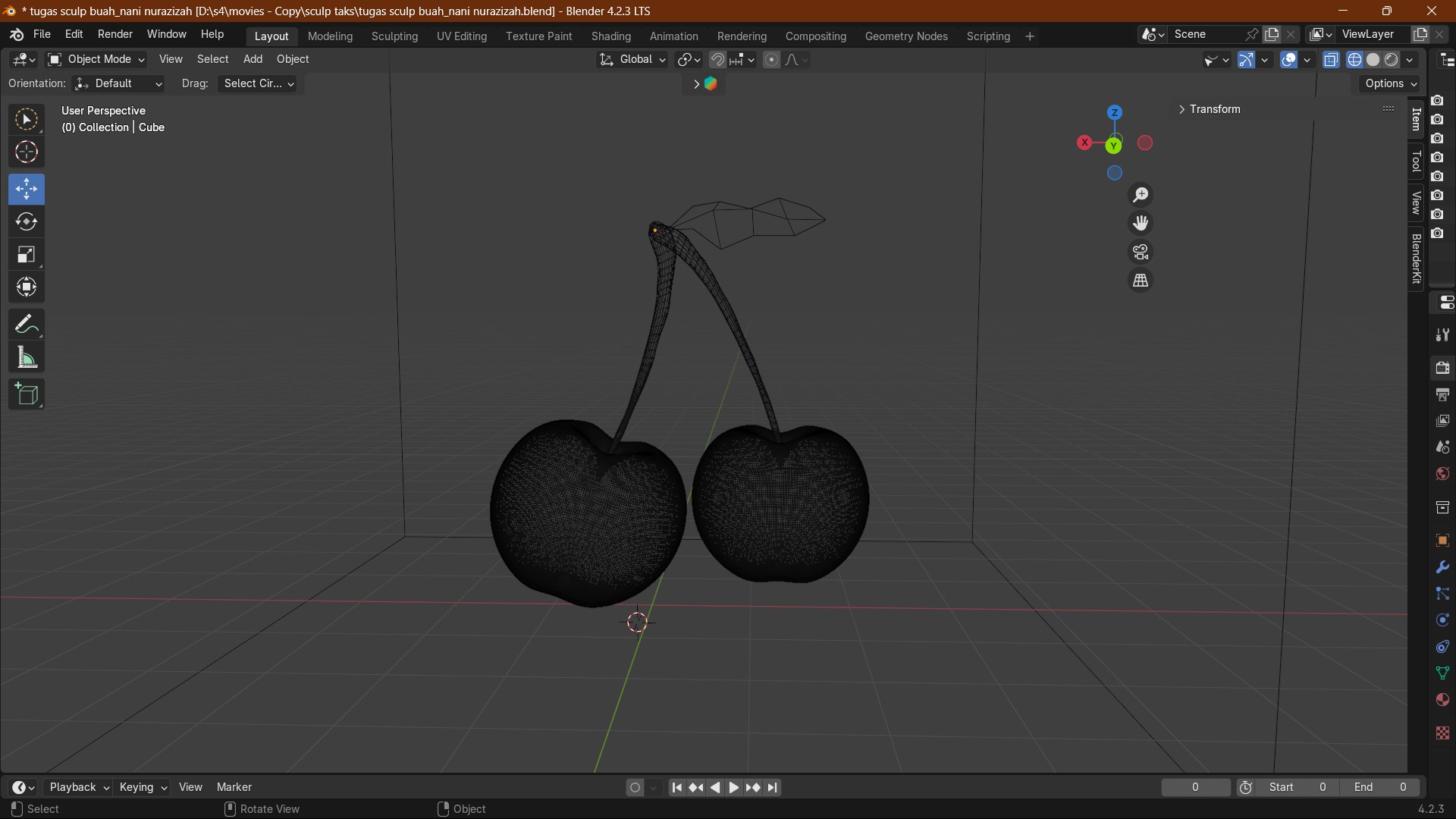
Task: Click the Z axis on navigation gizmo
Action: (x=1114, y=112)
